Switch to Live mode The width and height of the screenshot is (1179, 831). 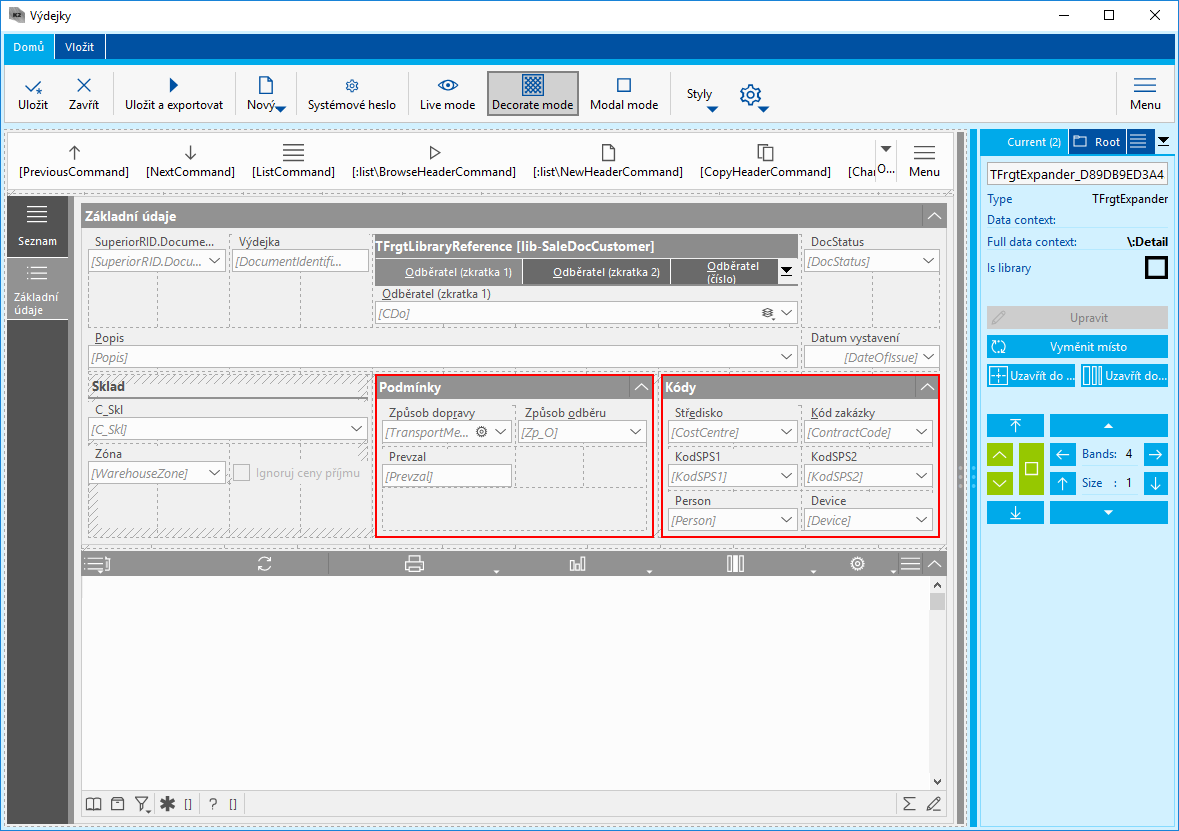(447, 93)
